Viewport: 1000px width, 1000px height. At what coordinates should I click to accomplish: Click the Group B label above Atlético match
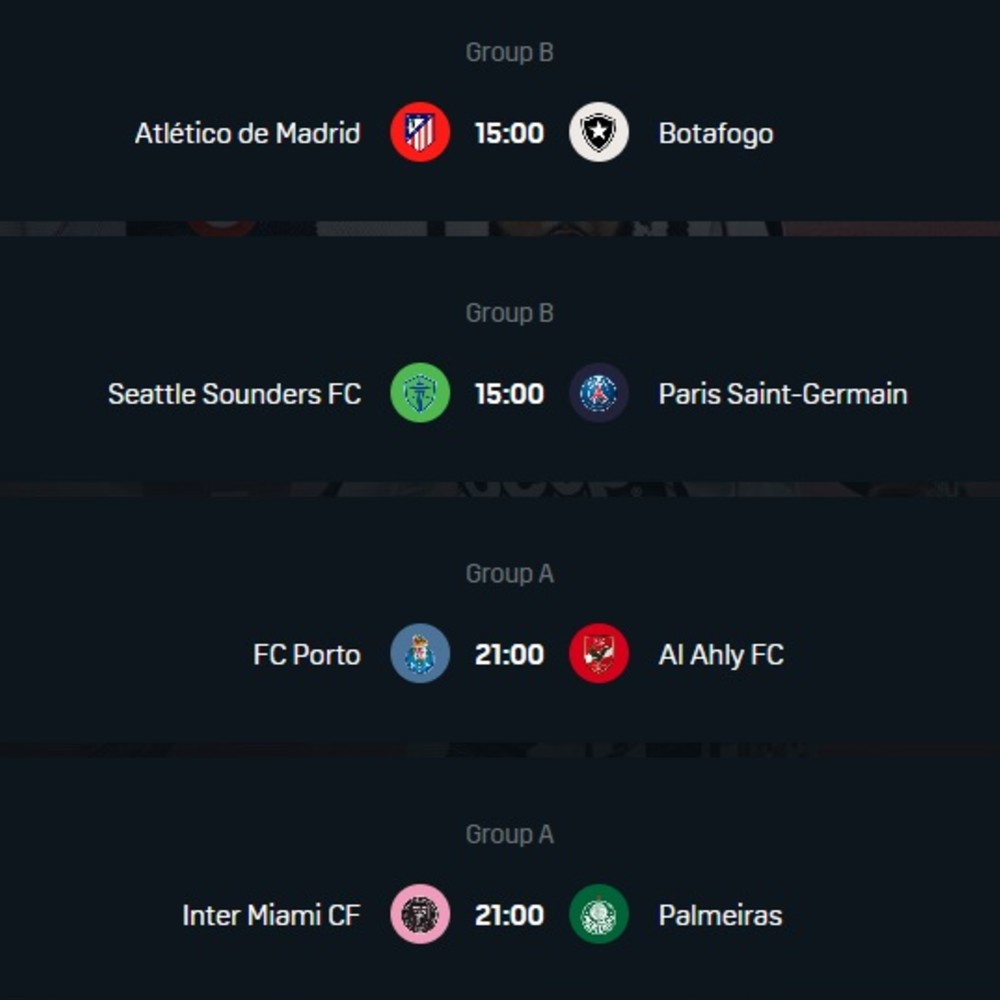[509, 52]
